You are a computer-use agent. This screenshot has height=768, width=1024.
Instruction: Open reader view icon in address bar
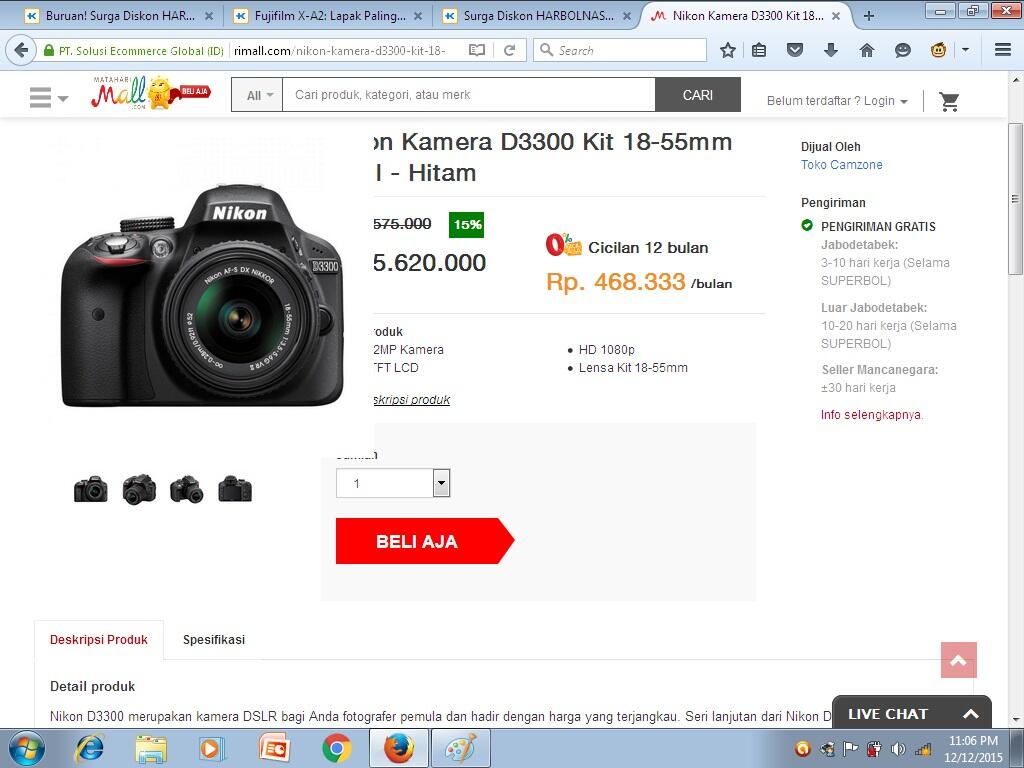tap(477, 50)
